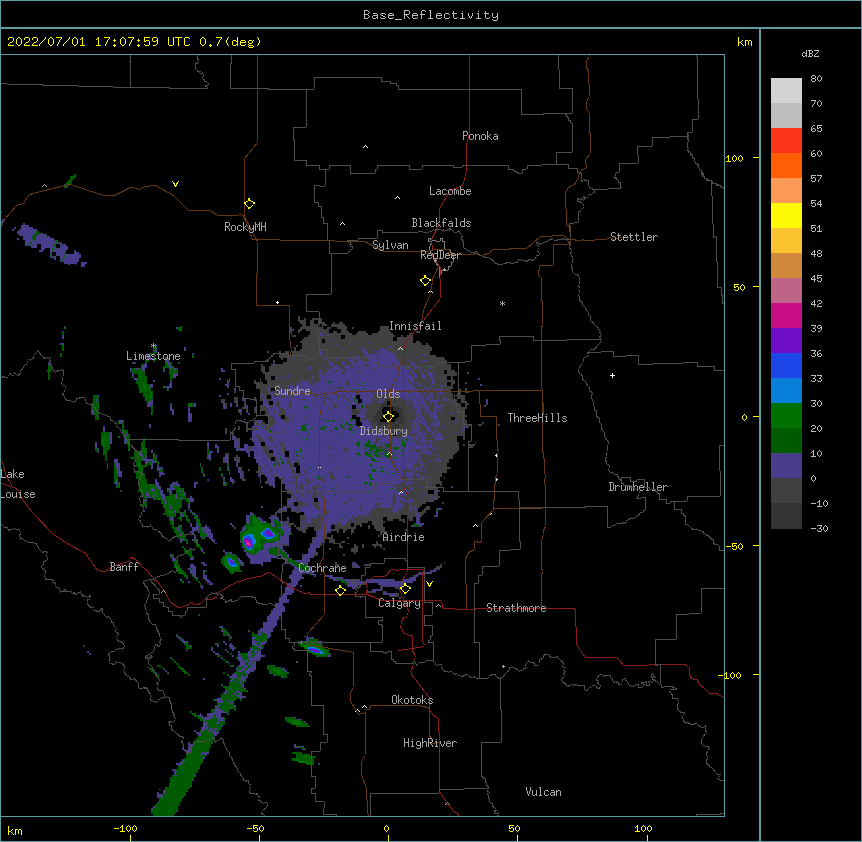Click the small echo cell south of Cochrane
Image resolution: width=862 pixels, height=842 pixels.
(315, 649)
